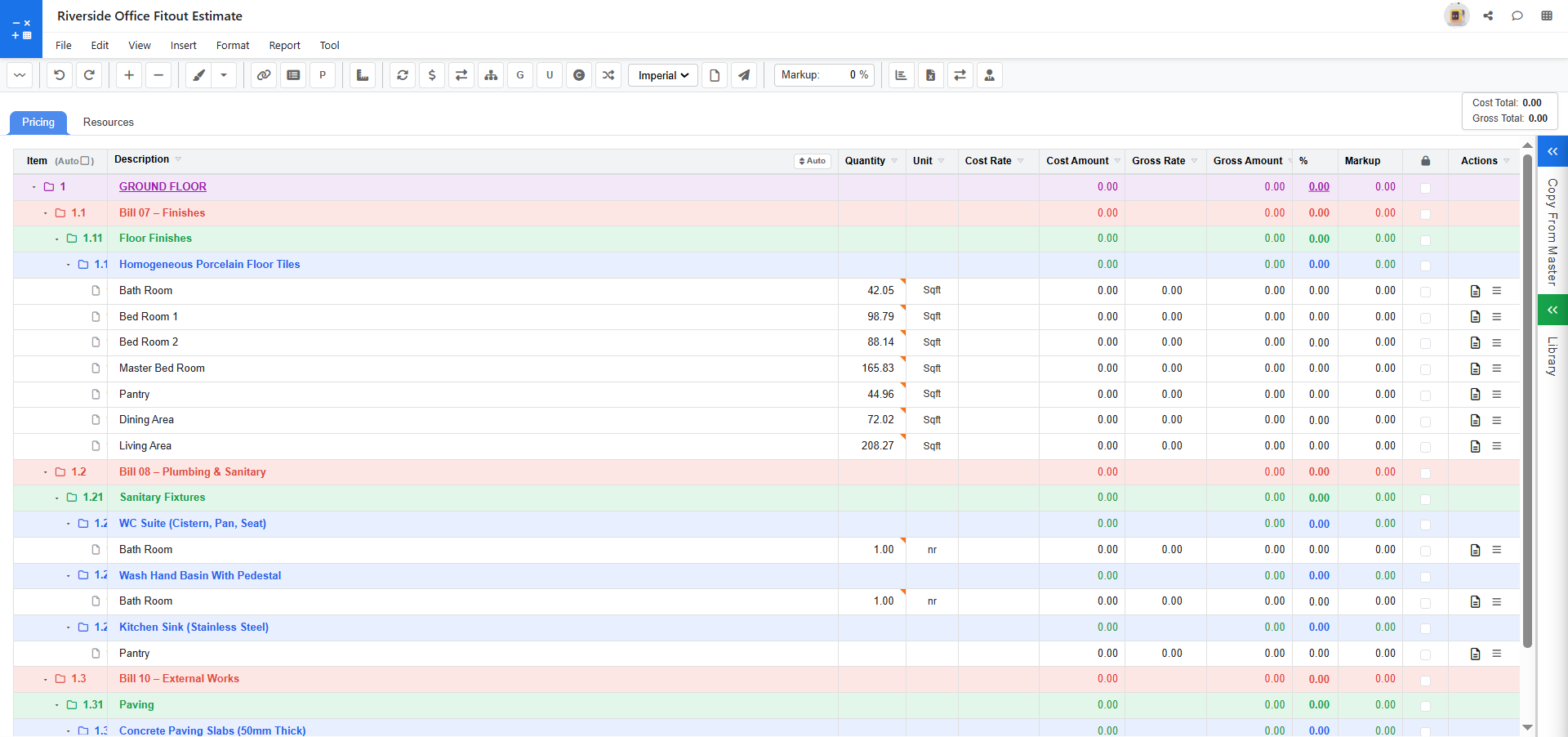Click the dollar sign toolbar icon

coord(432,75)
